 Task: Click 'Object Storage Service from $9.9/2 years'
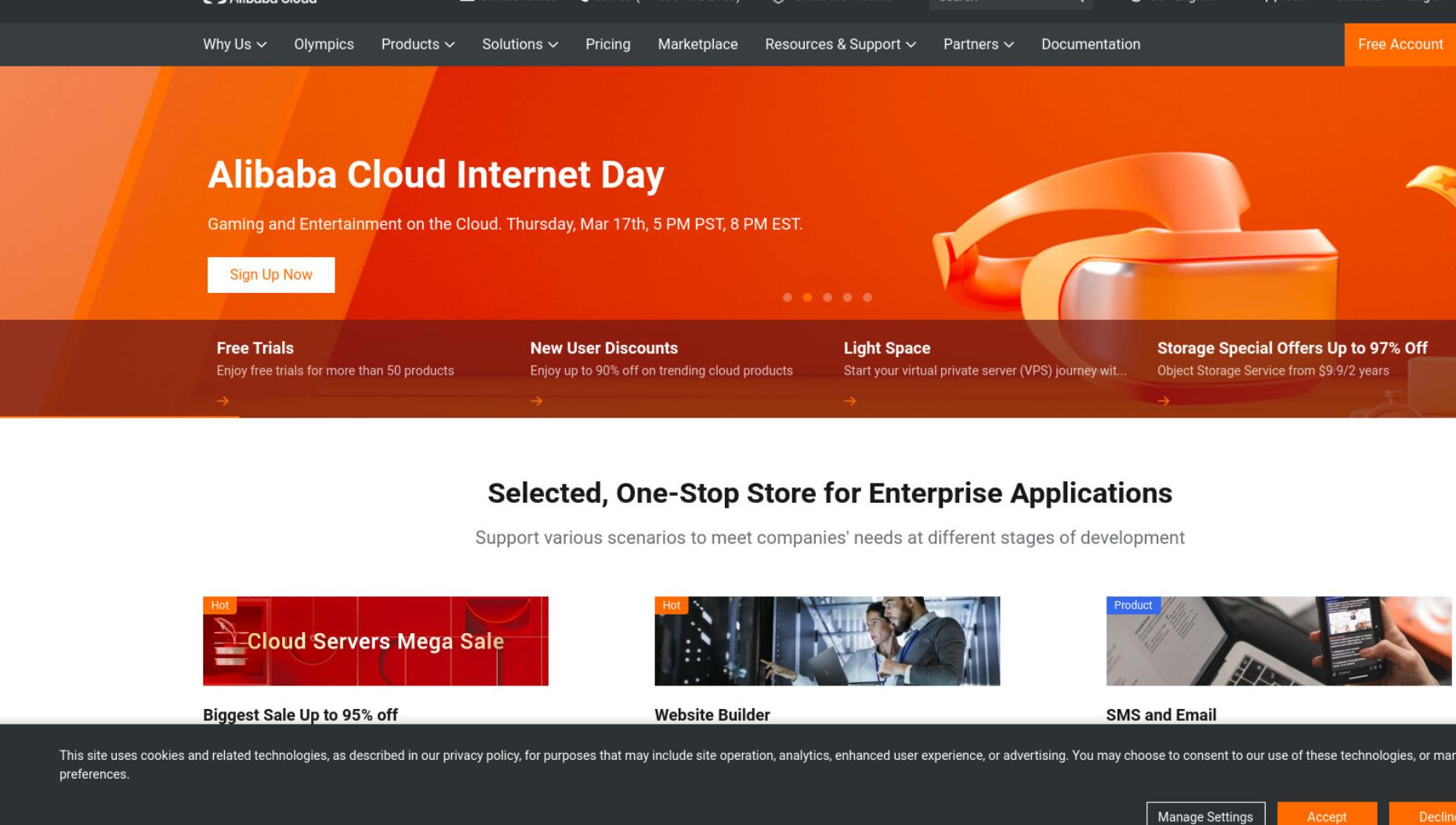click(x=1273, y=371)
